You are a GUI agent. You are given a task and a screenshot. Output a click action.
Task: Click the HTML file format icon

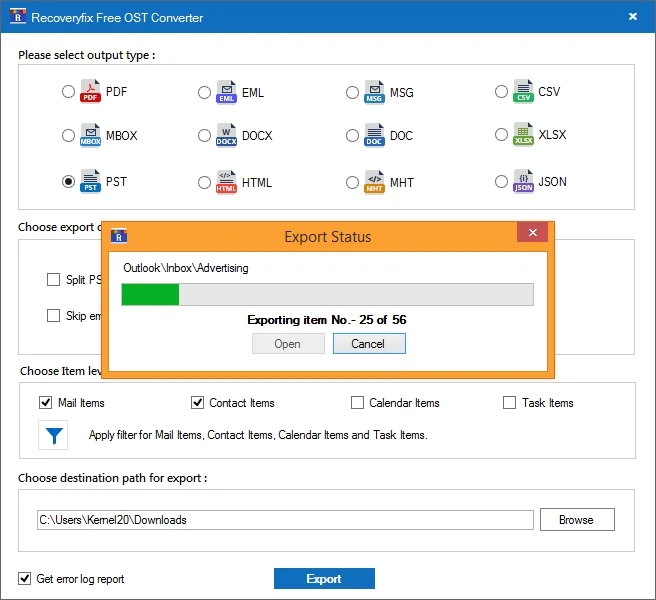[226, 182]
